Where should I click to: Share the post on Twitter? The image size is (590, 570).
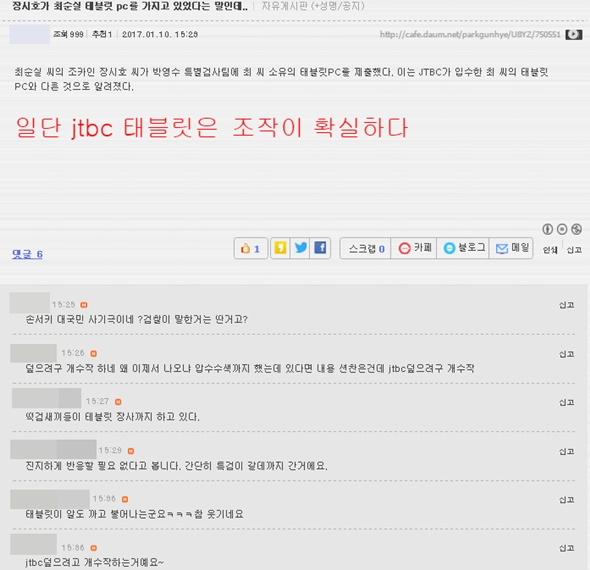pyautogui.click(x=300, y=248)
